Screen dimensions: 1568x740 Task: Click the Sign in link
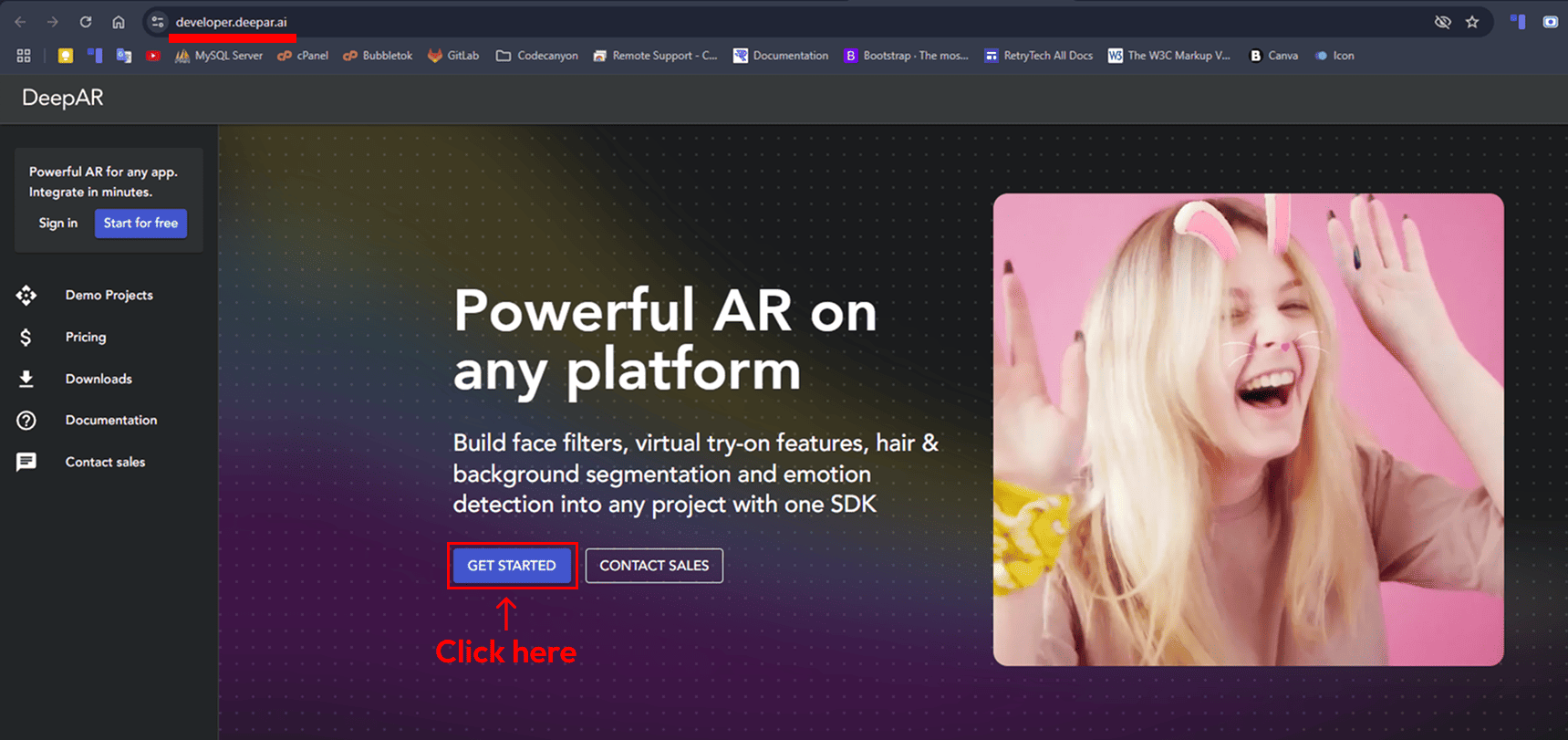[58, 224]
